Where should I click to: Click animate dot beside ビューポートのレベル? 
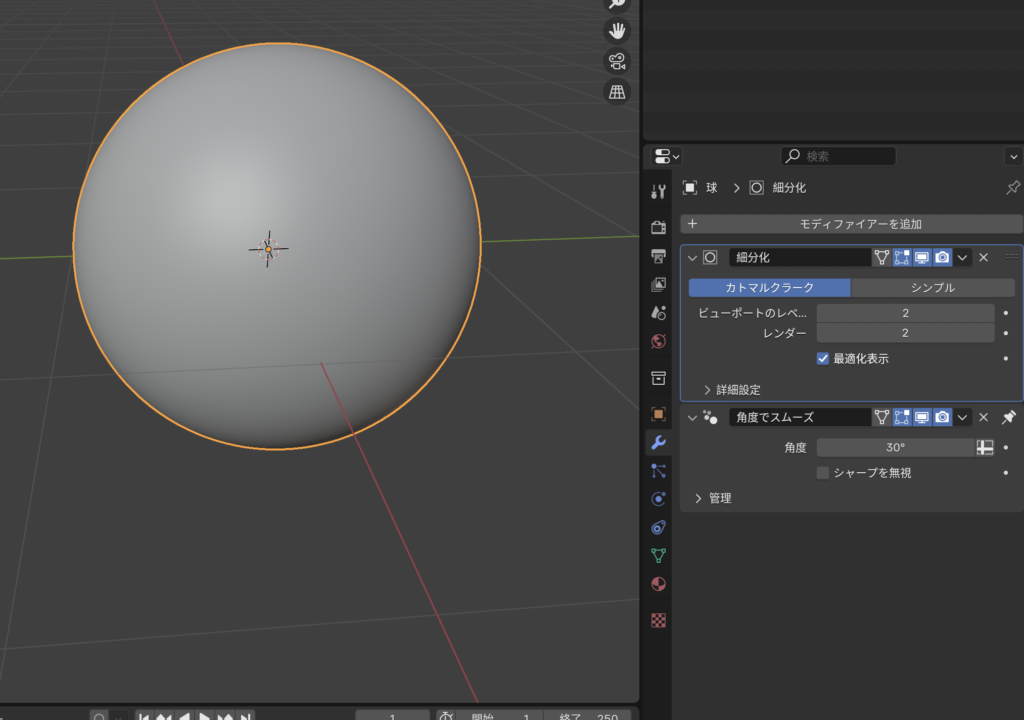1006,313
